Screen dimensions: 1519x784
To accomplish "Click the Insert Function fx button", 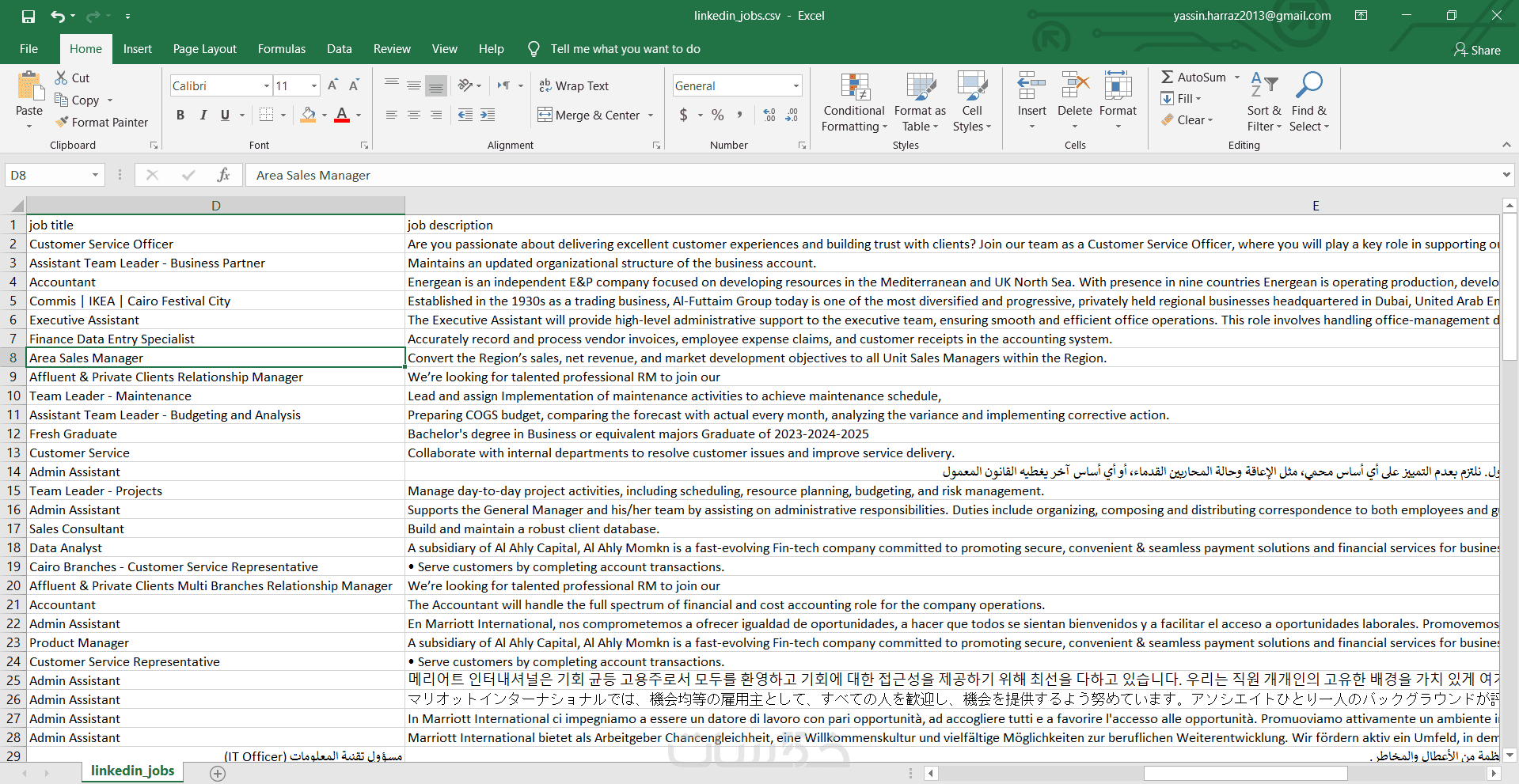I will tap(224, 175).
